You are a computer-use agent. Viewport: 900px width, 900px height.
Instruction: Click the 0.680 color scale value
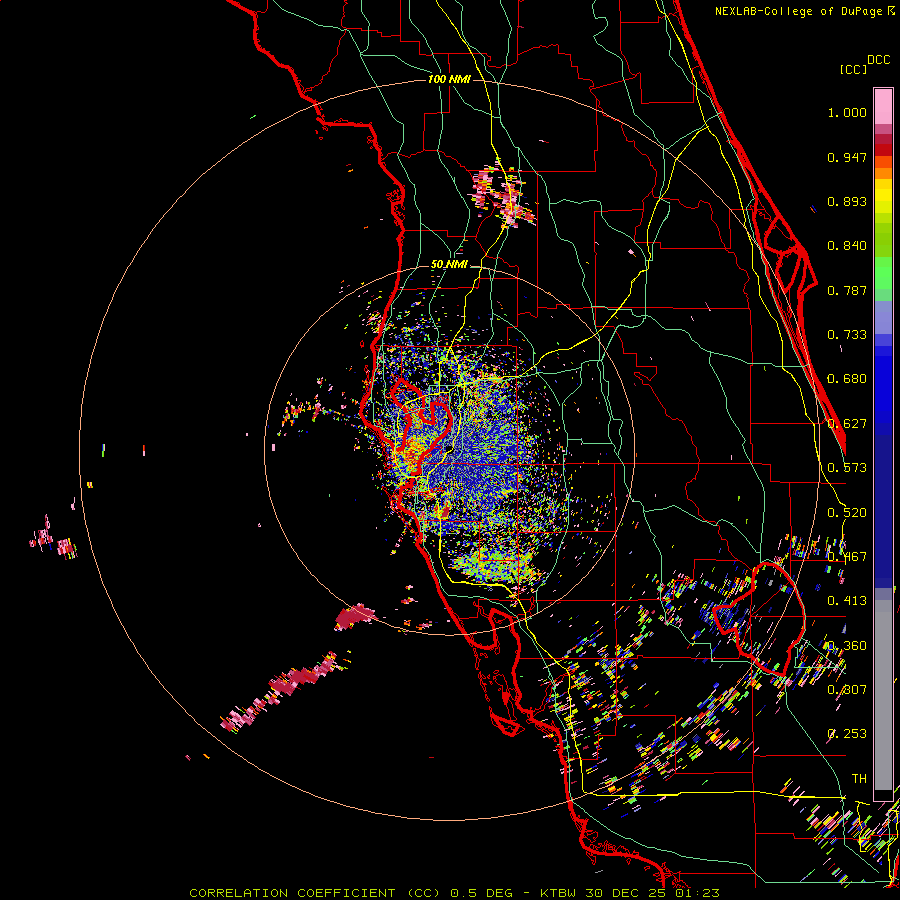point(847,379)
